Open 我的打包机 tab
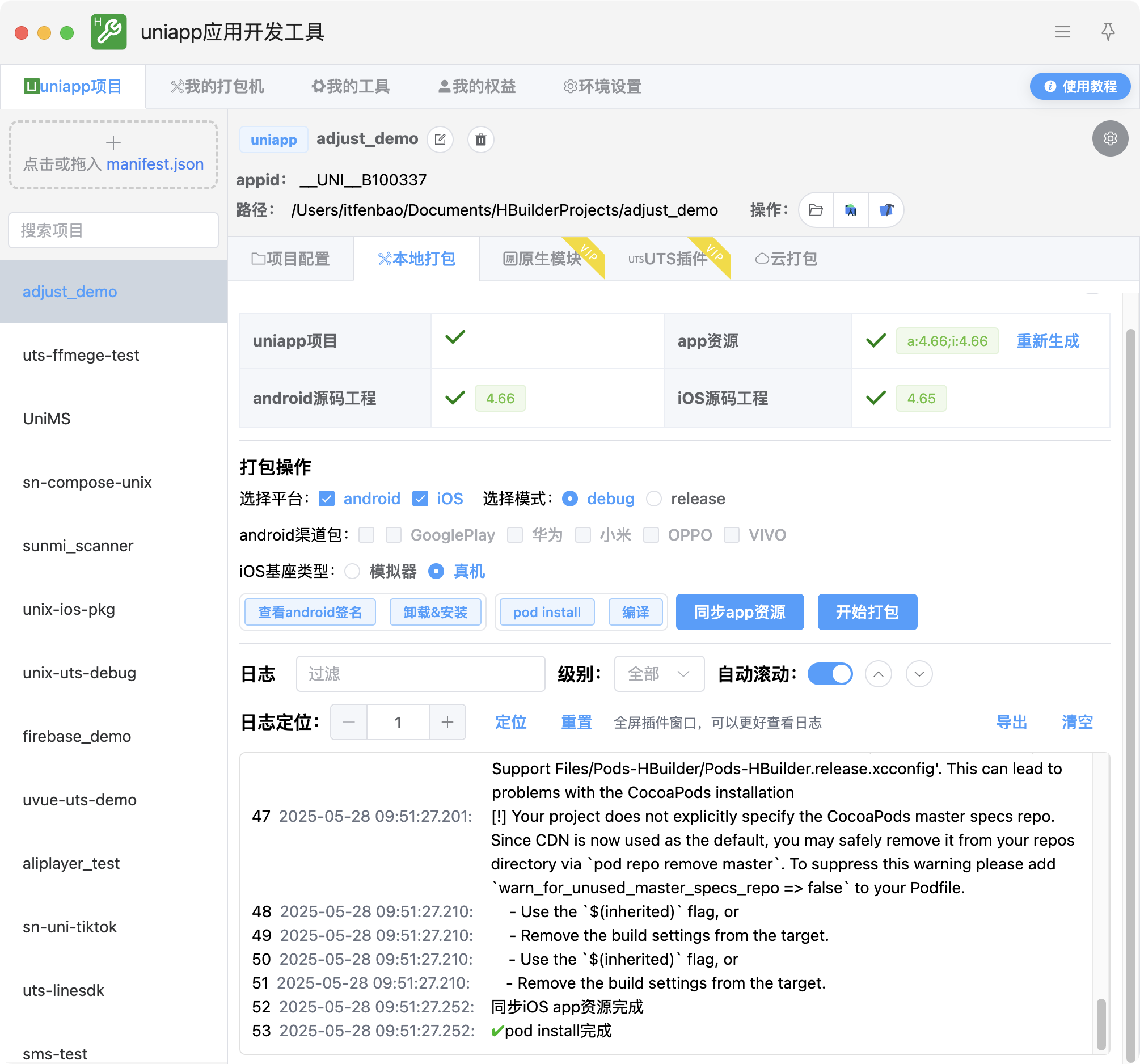 217,86
